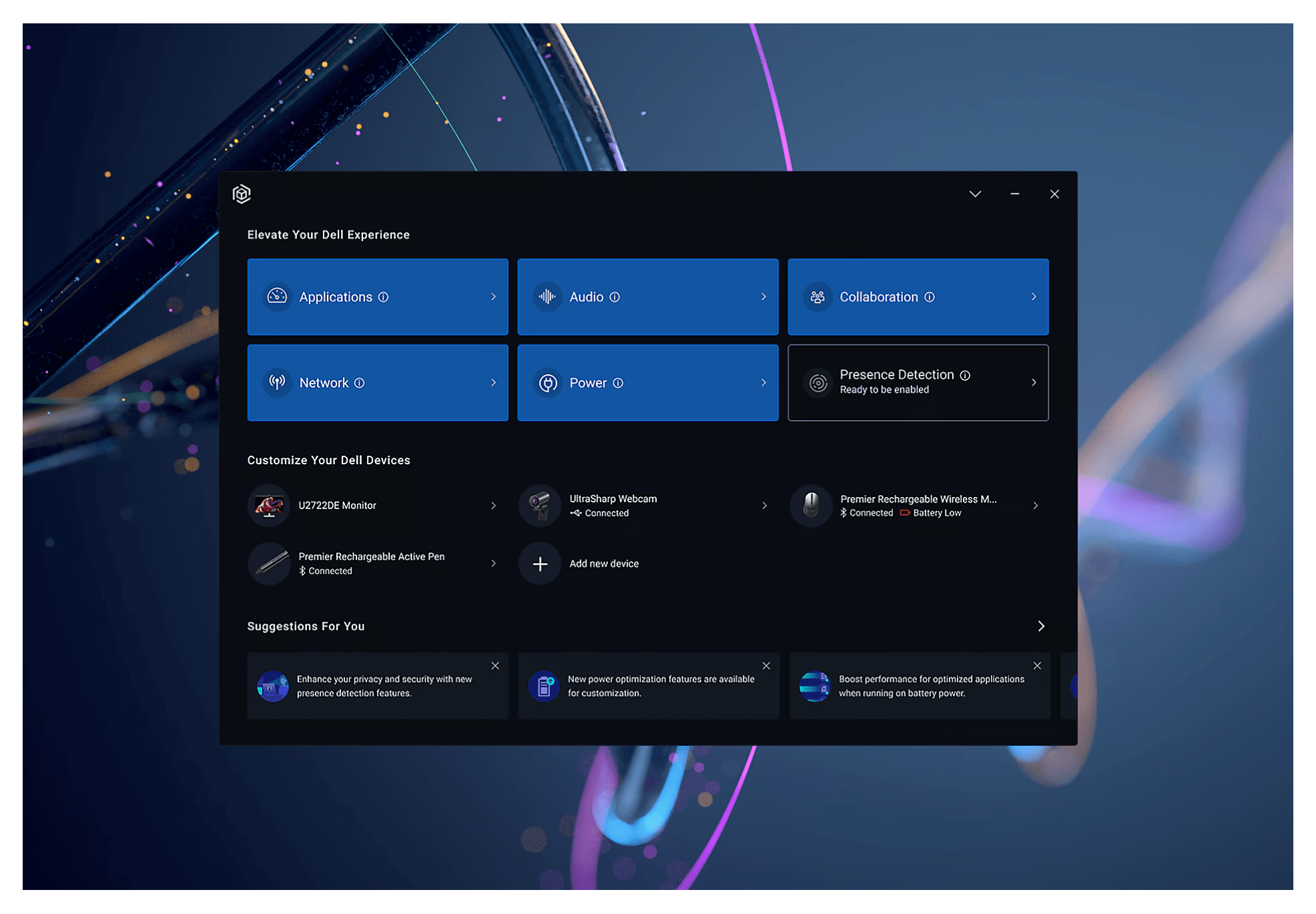Click the Collaboration tile chevron arrow
This screenshot has height=914, width=1316.
(x=1034, y=297)
